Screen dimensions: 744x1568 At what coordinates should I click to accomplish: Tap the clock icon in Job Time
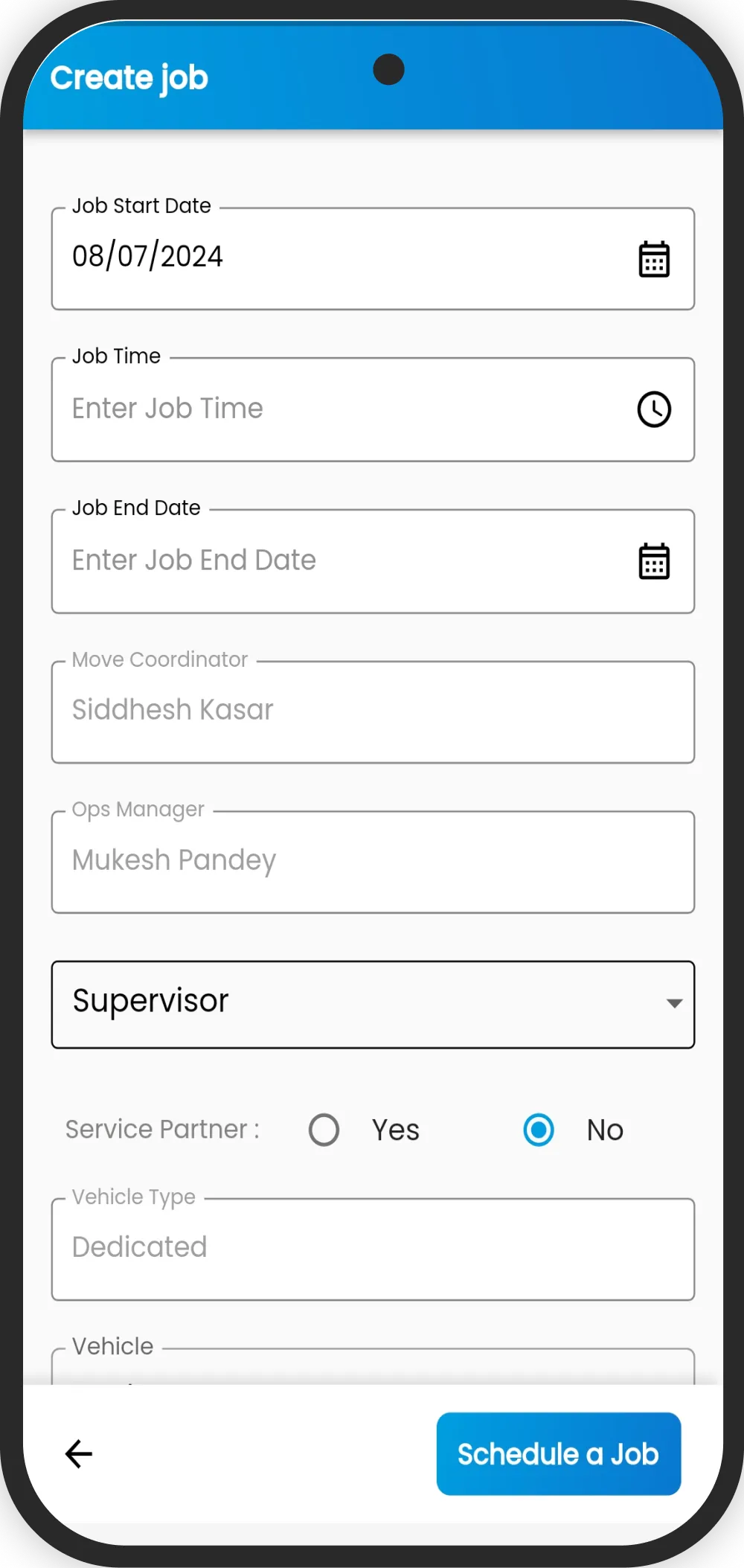(654, 409)
